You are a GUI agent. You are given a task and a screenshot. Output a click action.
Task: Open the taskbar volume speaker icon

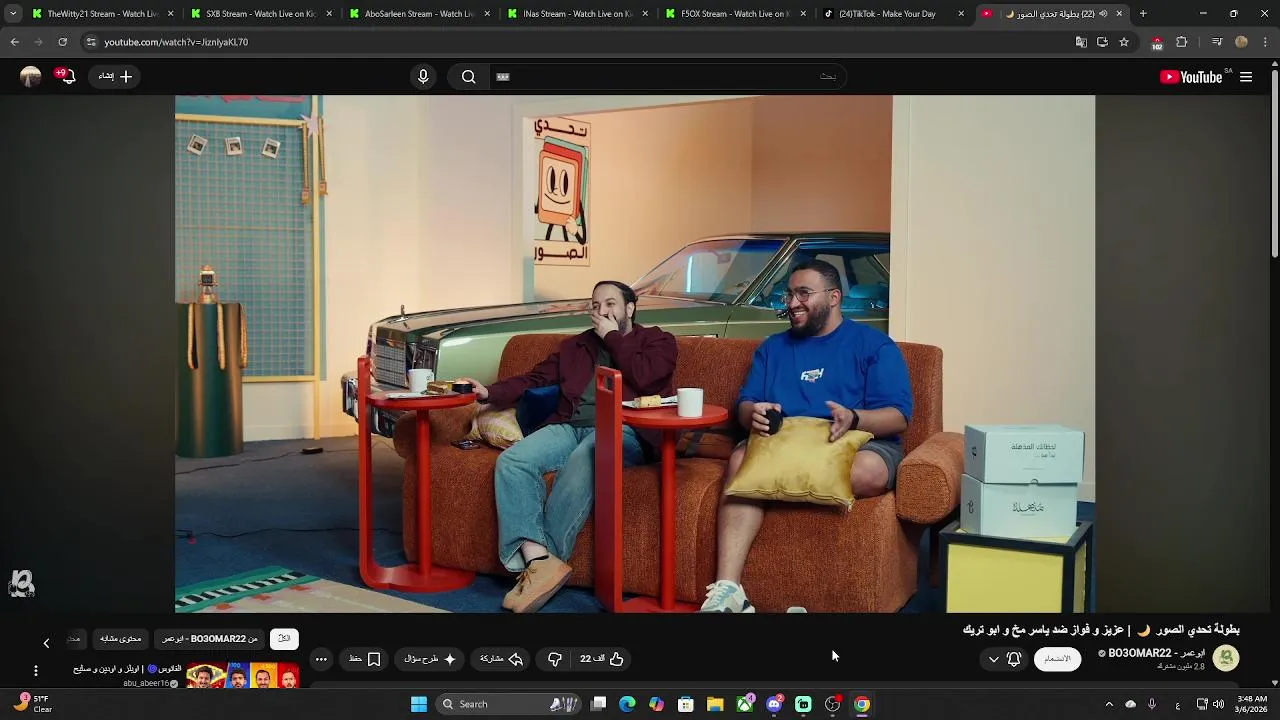point(1218,704)
